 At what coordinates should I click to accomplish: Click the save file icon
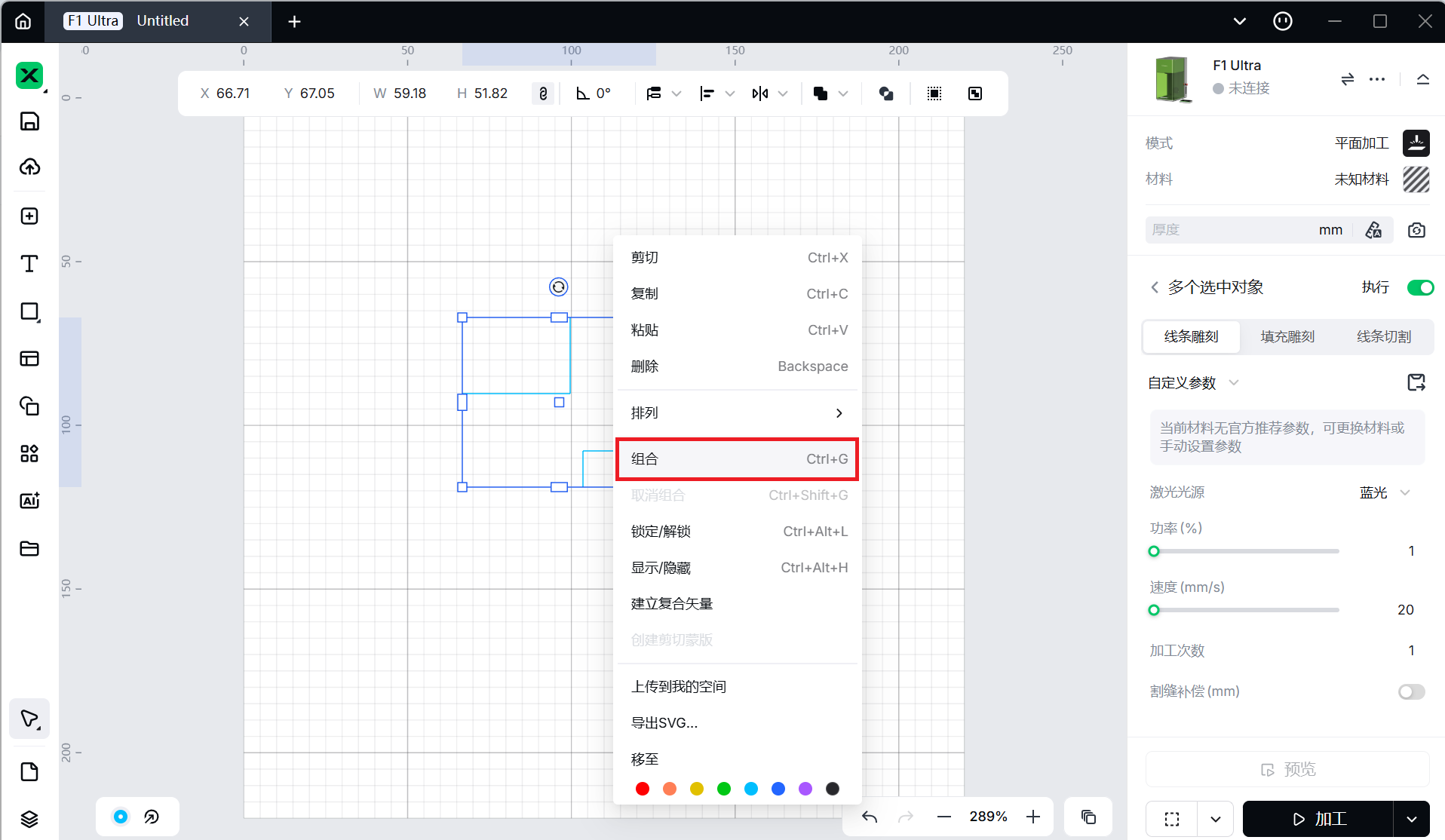tap(29, 121)
